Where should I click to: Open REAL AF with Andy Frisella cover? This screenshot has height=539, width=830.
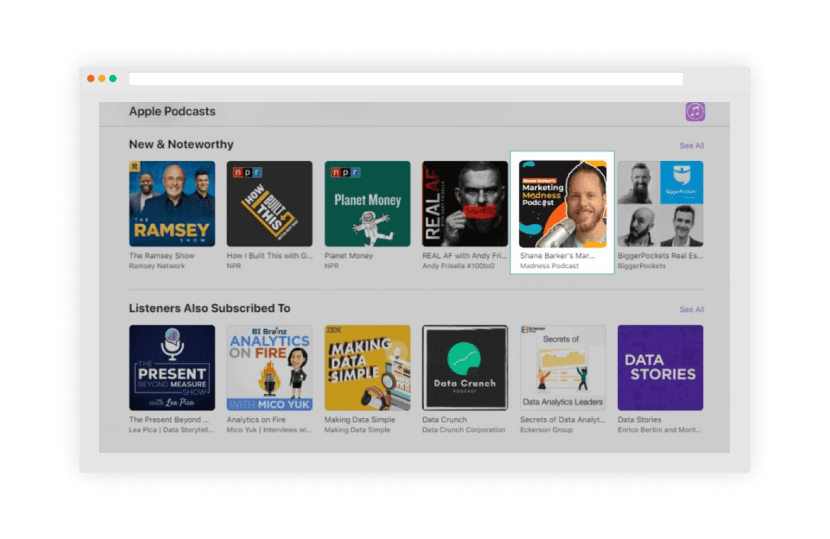[465, 204]
